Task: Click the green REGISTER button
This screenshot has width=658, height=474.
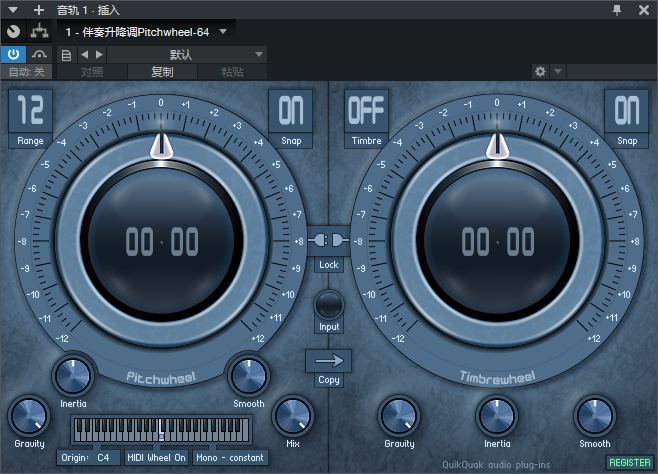Action: pyautogui.click(x=629, y=462)
